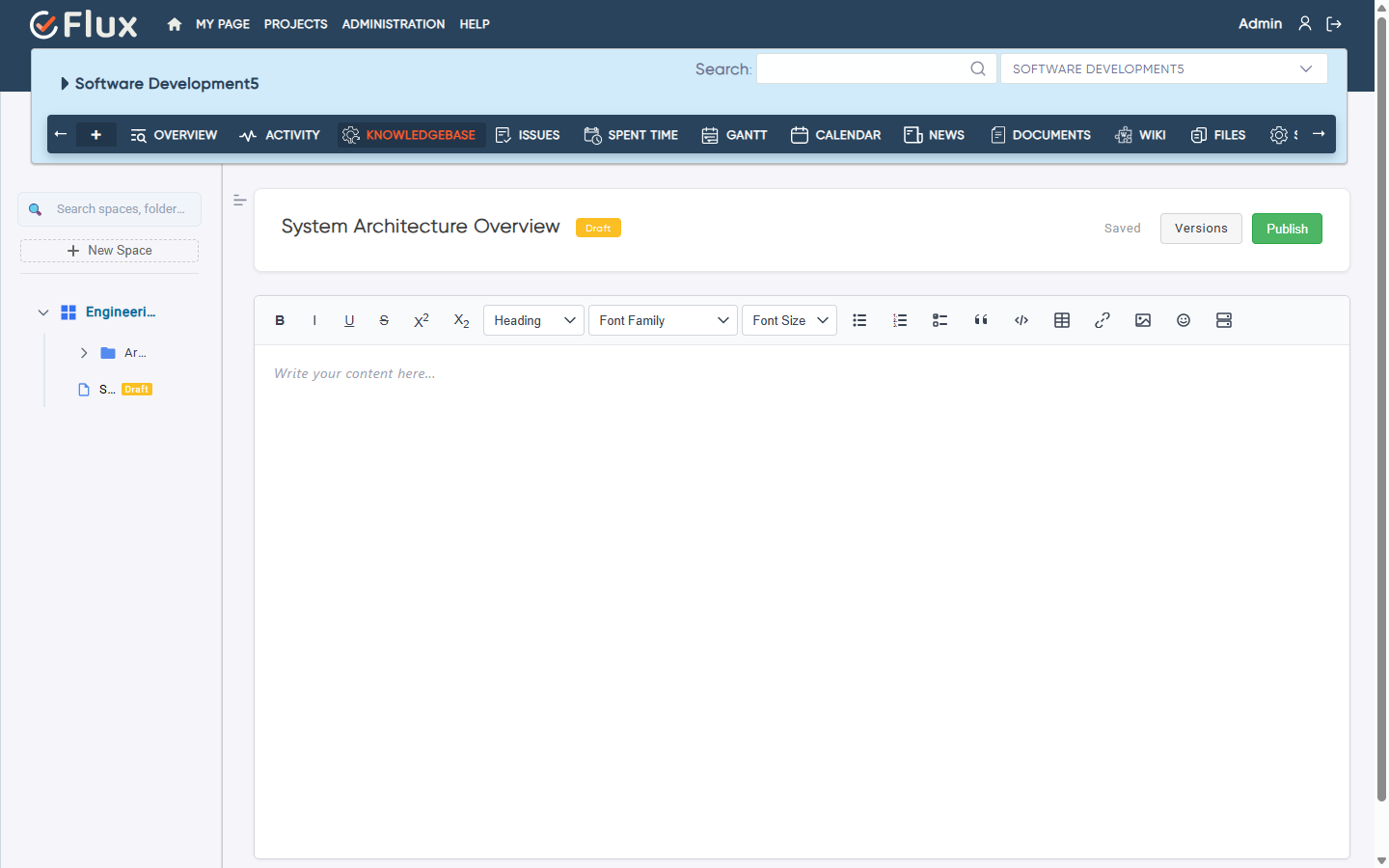
Task: Open the Heading style dropdown
Action: tap(533, 320)
